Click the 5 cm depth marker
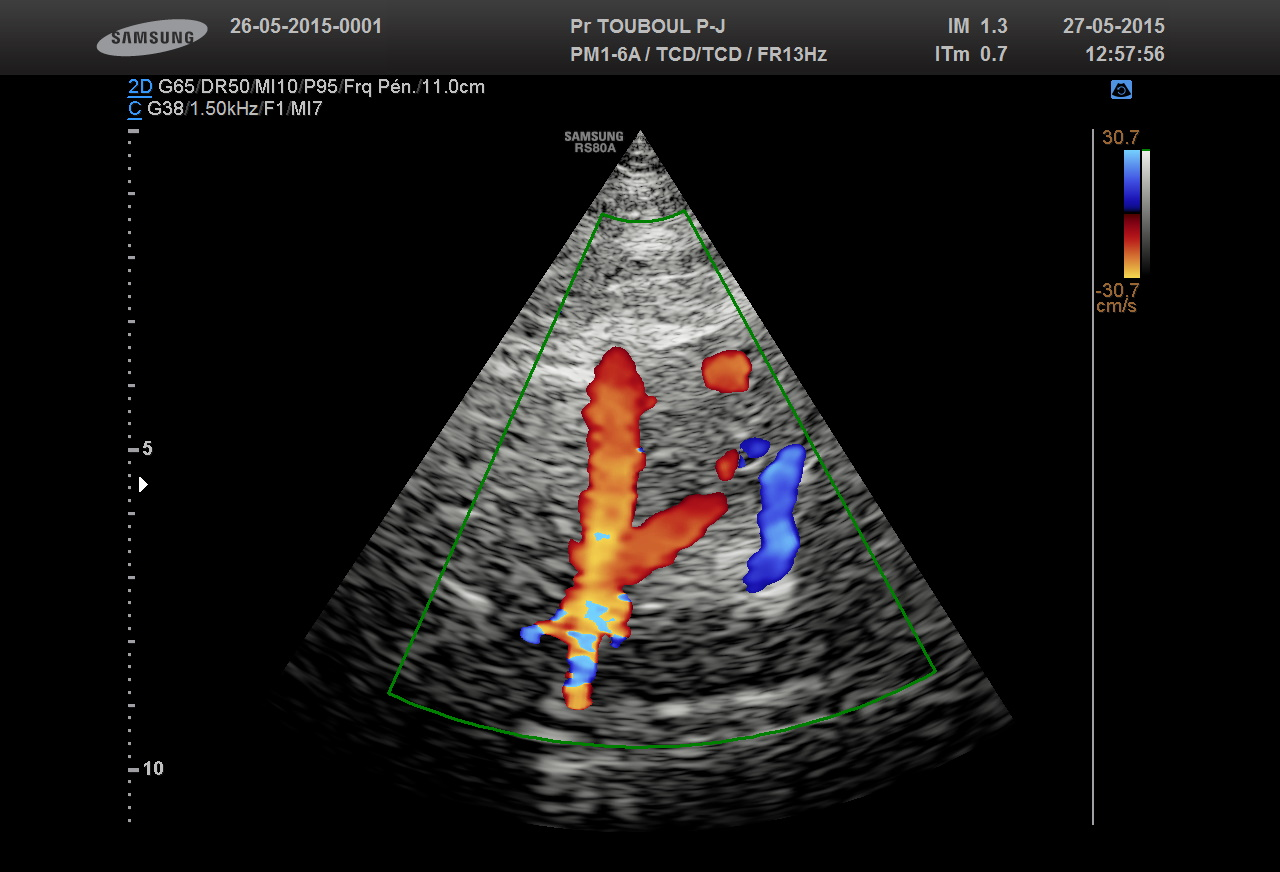 tap(146, 449)
